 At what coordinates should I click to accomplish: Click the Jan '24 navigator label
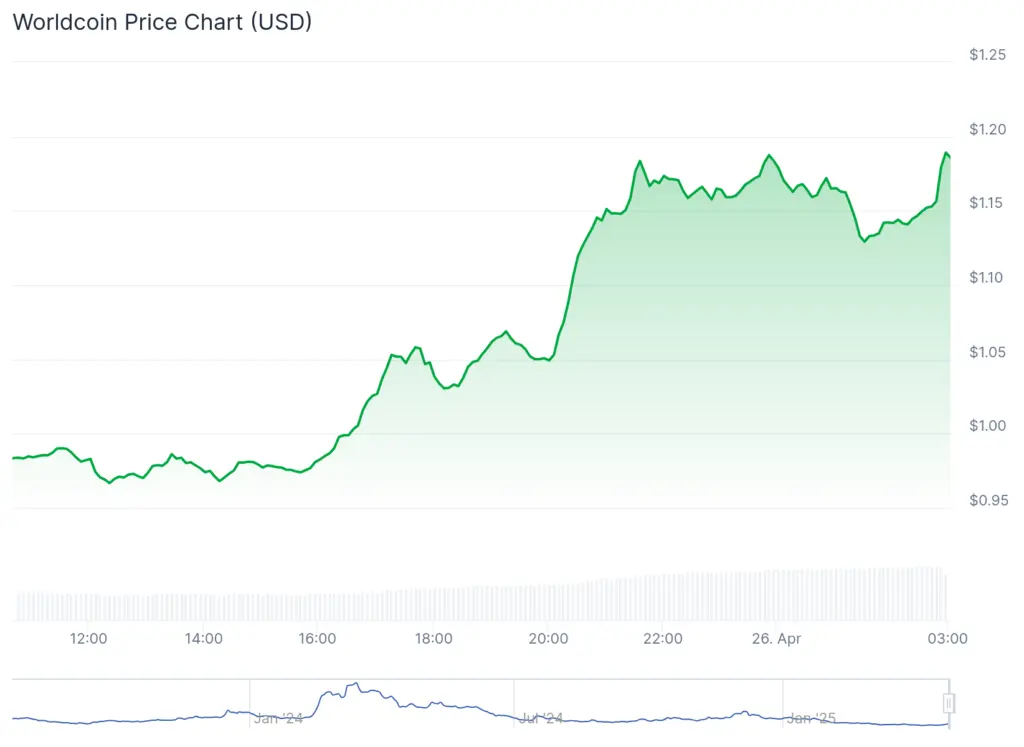(278, 718)
